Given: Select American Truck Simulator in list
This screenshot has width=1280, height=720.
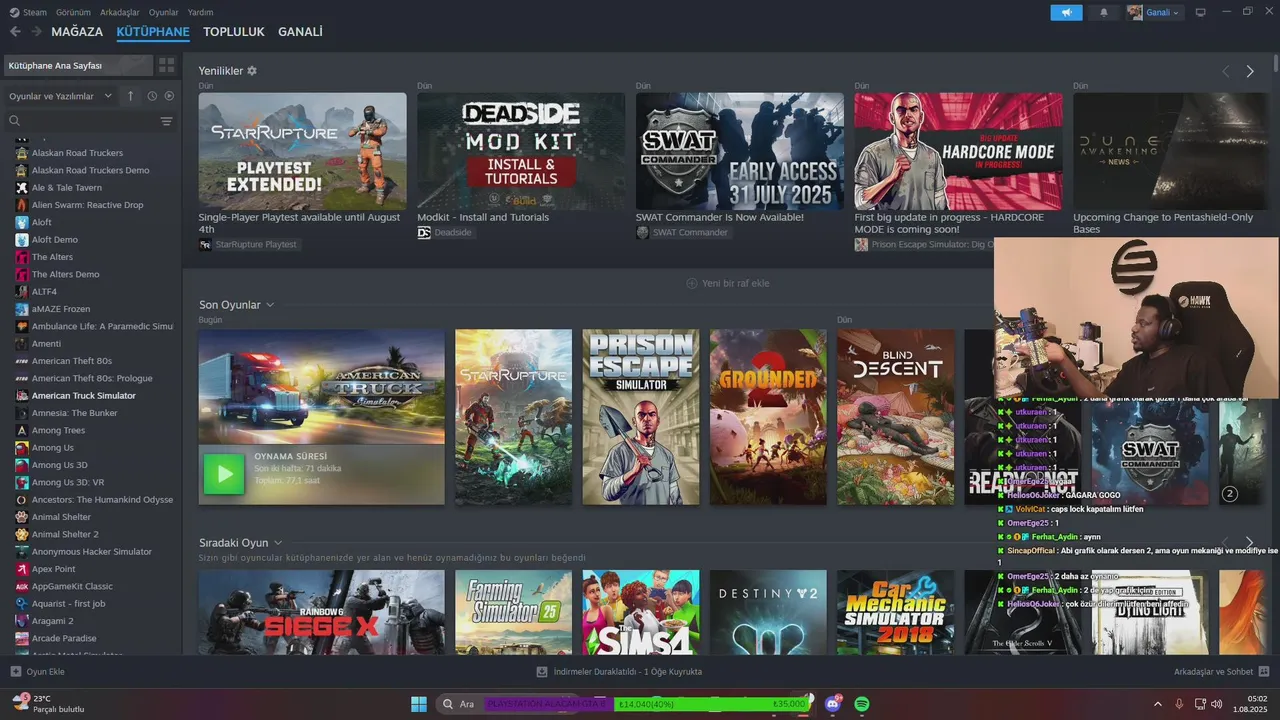Looking at the screenshot, I should (83, 396).
